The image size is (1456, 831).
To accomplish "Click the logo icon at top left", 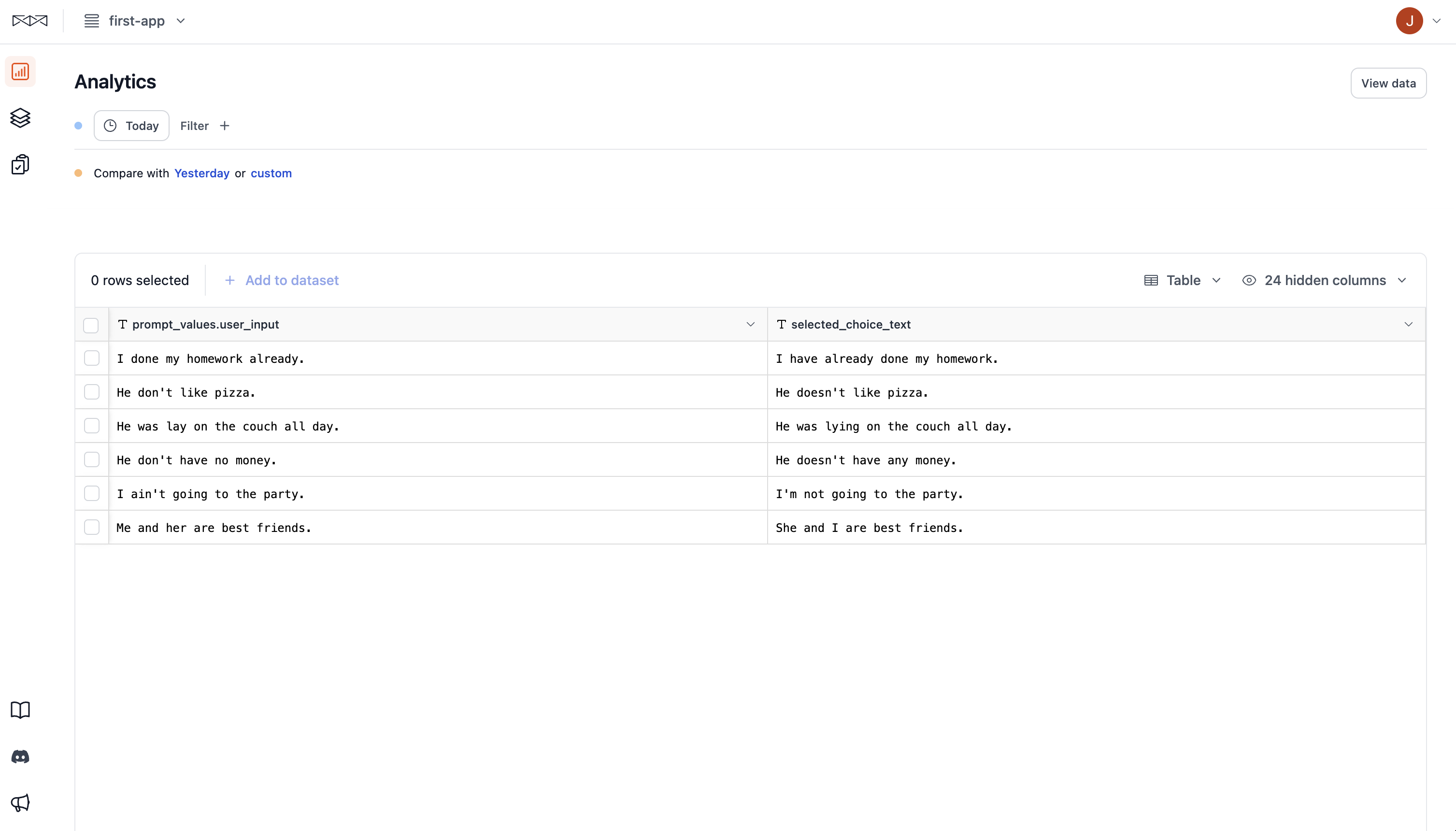I will coord(29,21).
